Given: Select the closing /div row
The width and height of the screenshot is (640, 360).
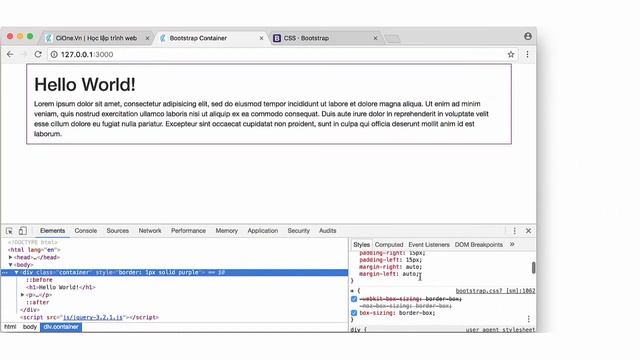Looking at the screenshot, I should (x=30, y=310).
